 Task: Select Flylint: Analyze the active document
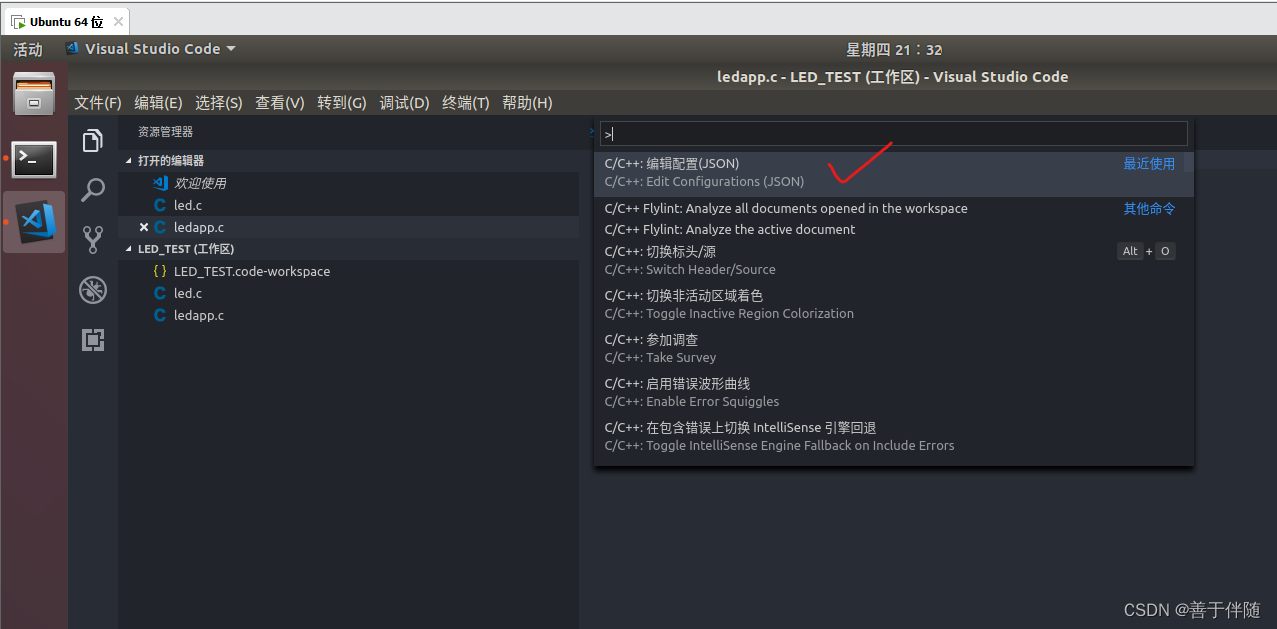coord(894,229)
